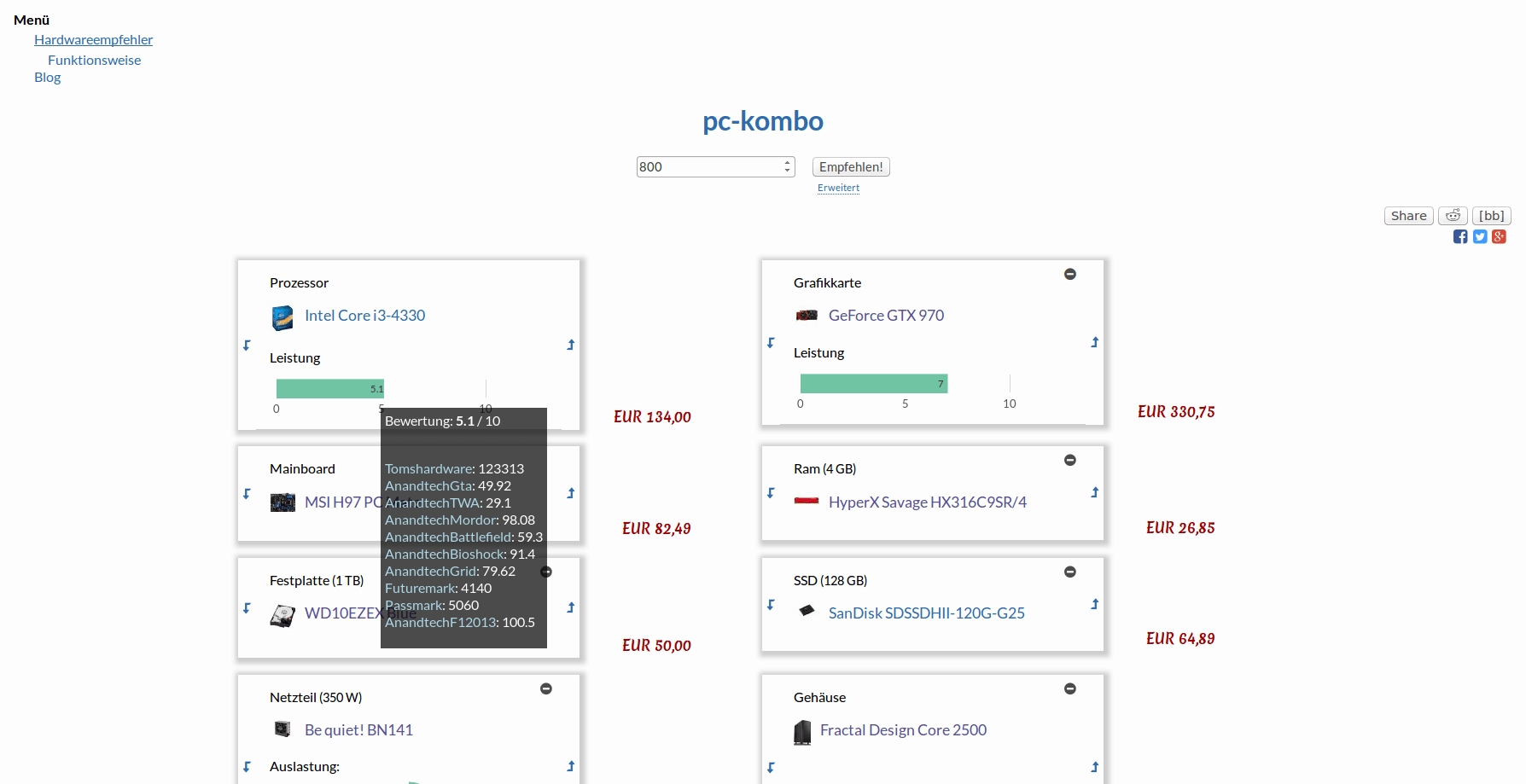
Task: Open the Funktionsweise menu item
Action: [x=94, y=60]
